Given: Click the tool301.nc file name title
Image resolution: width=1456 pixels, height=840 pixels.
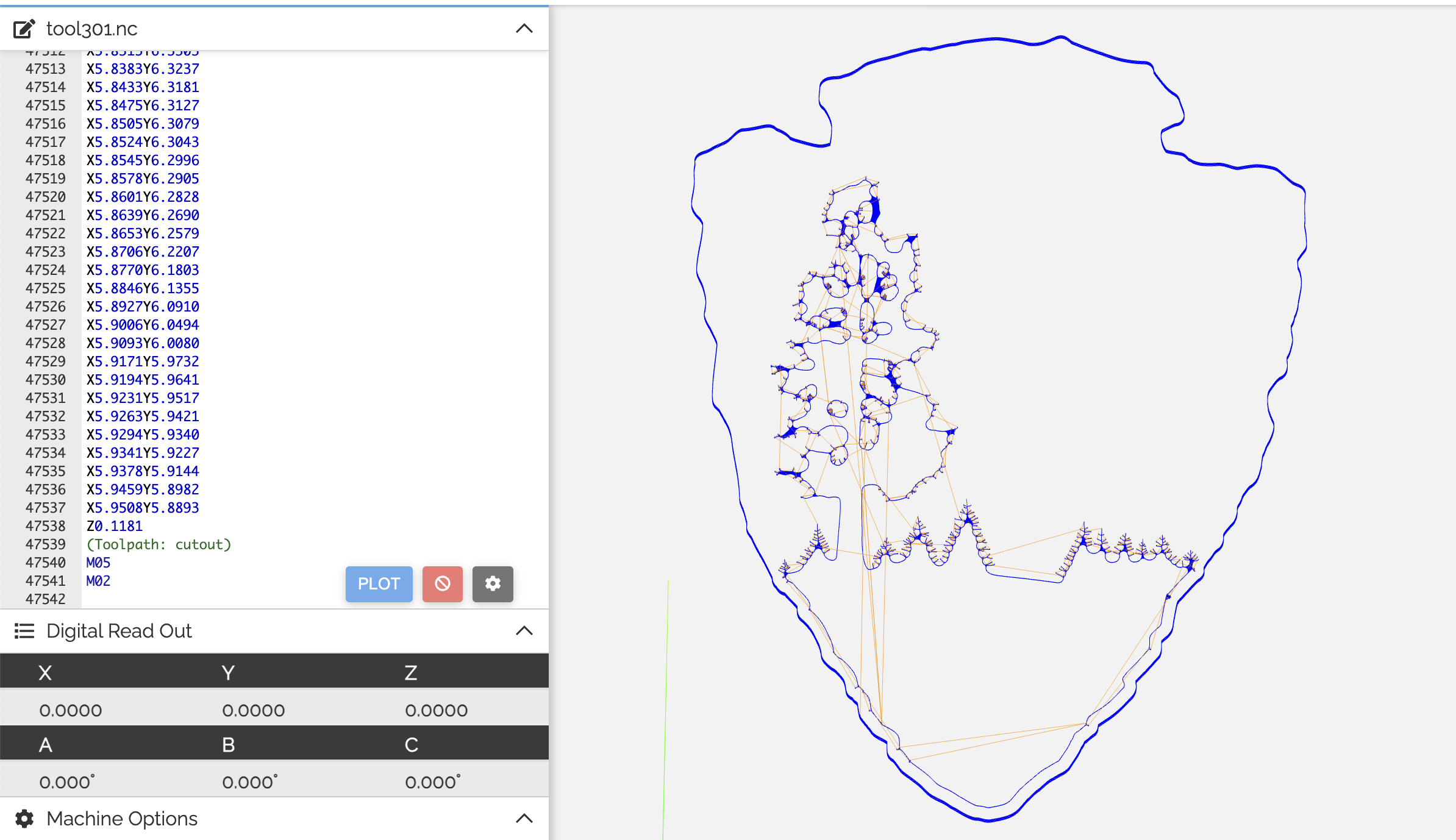Looking at the screenshot, I should click(92, 29).
